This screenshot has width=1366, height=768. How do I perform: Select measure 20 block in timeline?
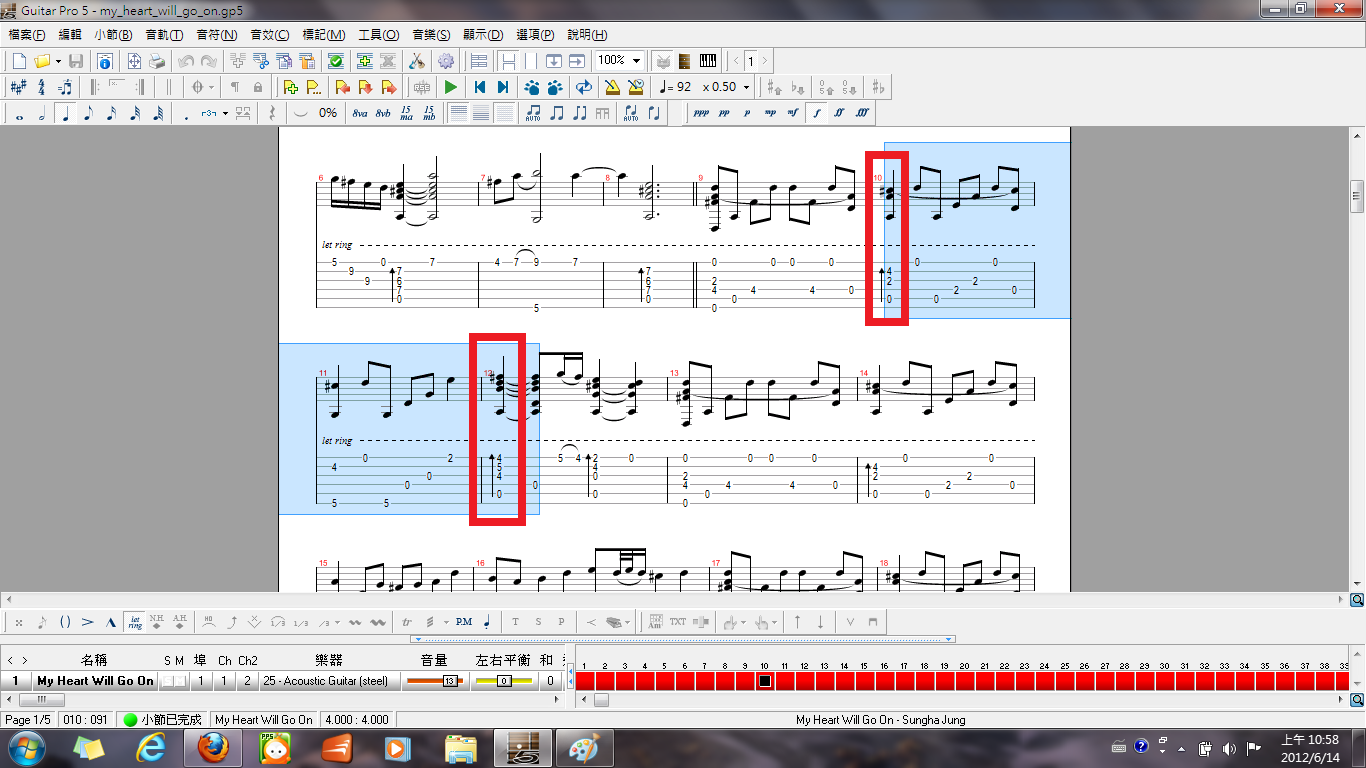point(964,681)
